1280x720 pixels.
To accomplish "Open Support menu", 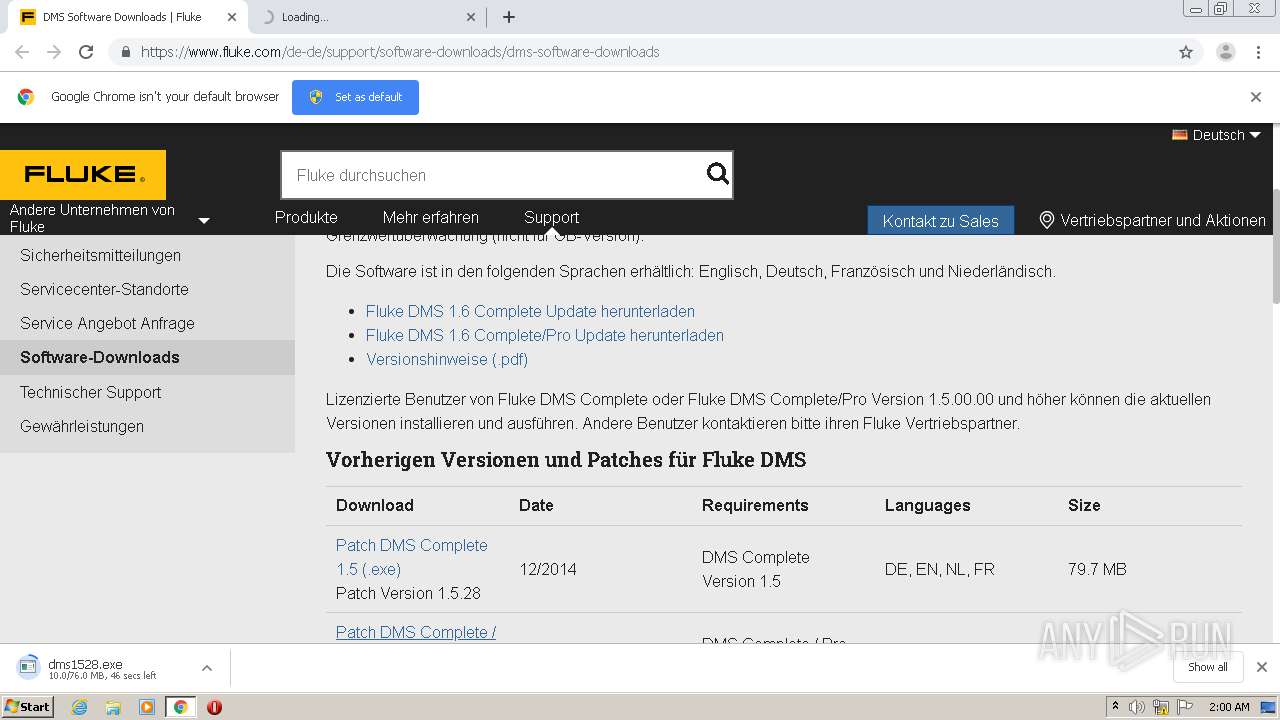I will tap(551, 217).
